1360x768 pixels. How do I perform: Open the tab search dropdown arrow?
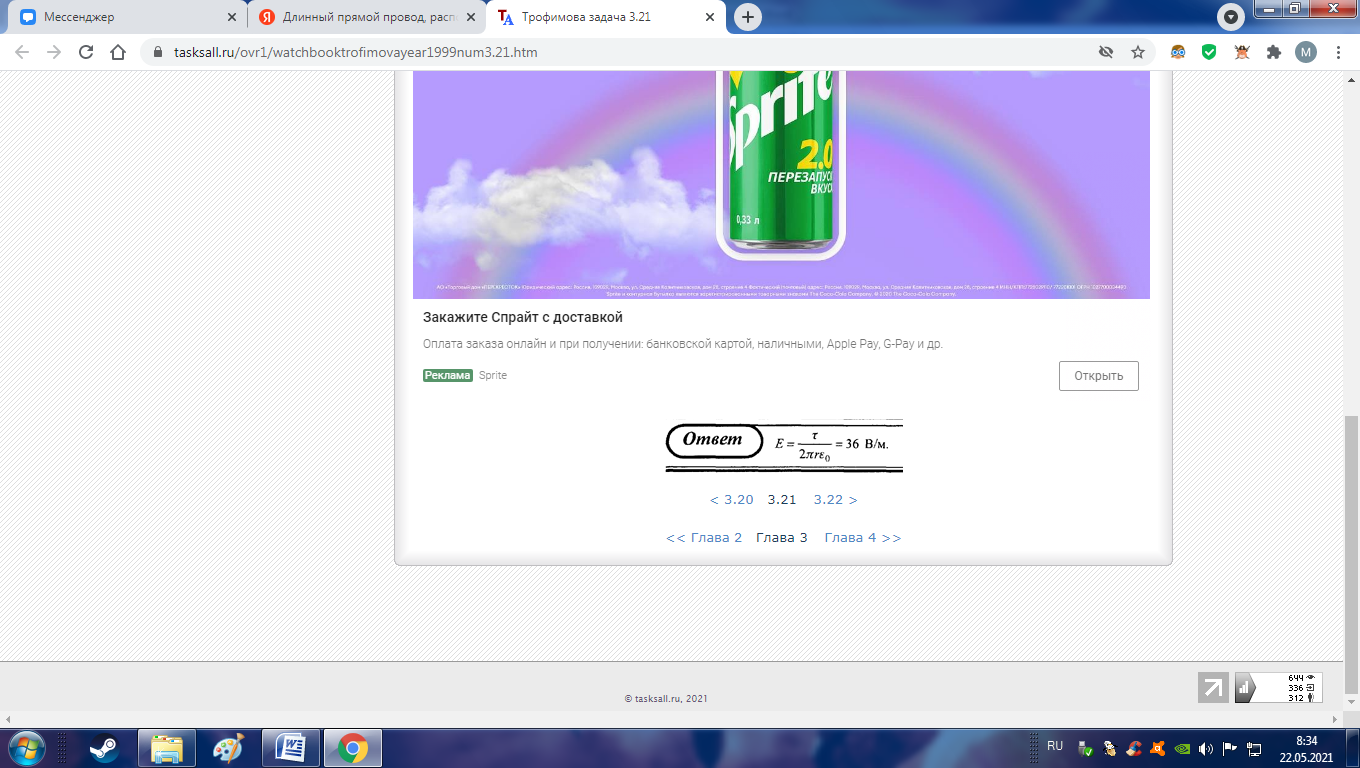[1230, 17]
